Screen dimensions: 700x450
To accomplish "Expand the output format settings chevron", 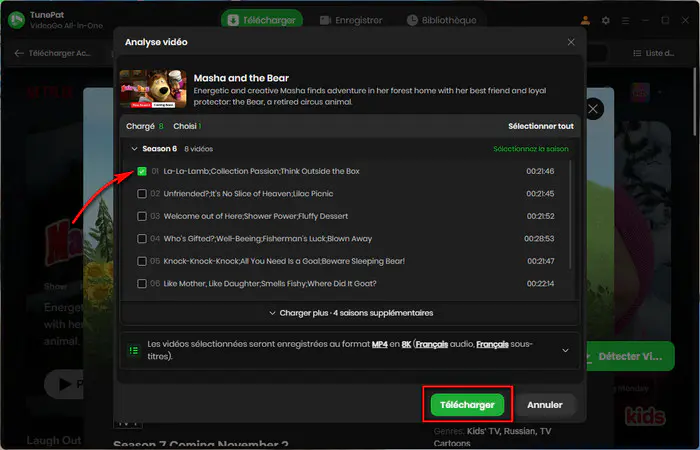I will (x=565, y=350).
